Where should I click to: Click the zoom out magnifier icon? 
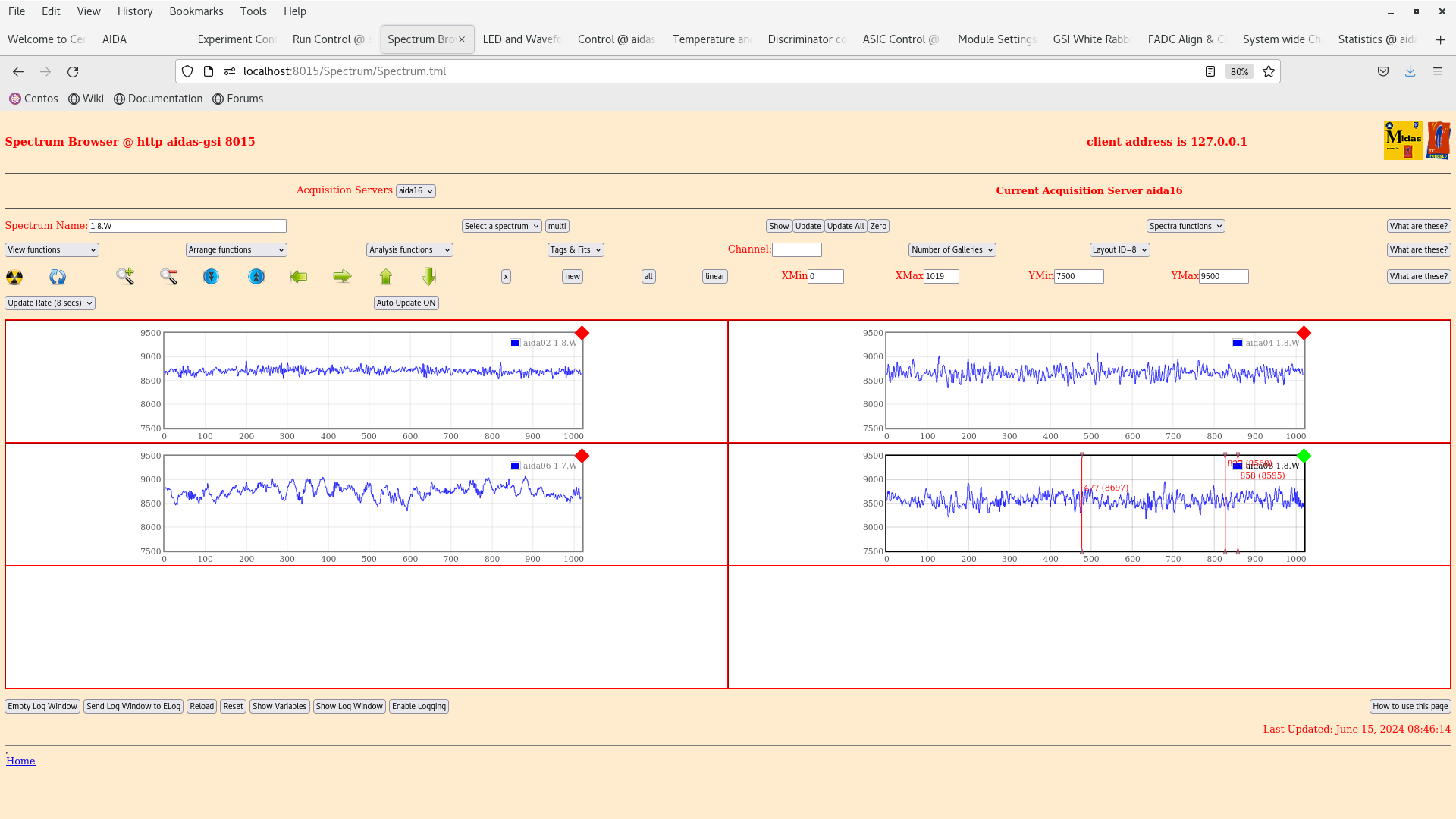point(168,276)
